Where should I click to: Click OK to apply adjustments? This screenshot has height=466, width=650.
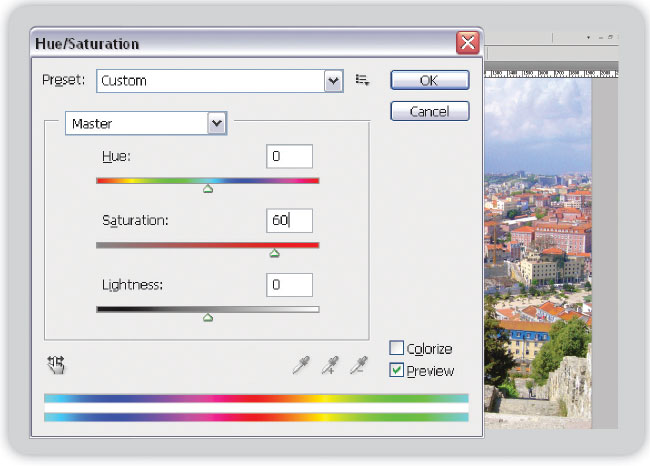[429, 80]
